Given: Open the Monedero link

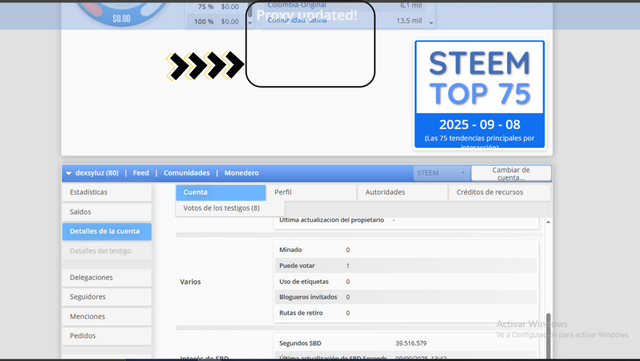Looking at the screenshot, I should tap(242, 173).
